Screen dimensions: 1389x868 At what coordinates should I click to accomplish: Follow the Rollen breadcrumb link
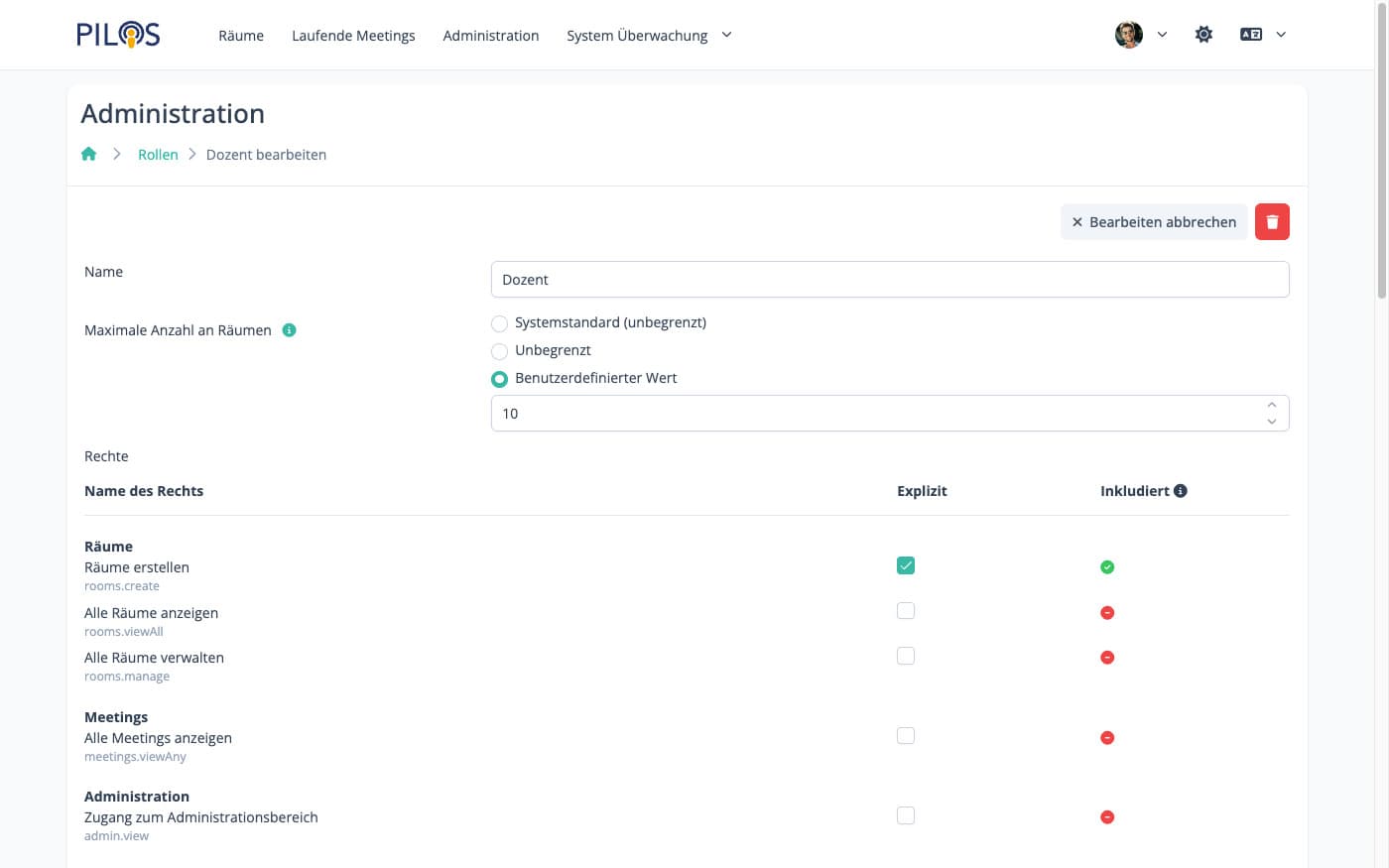click(158, 155)
